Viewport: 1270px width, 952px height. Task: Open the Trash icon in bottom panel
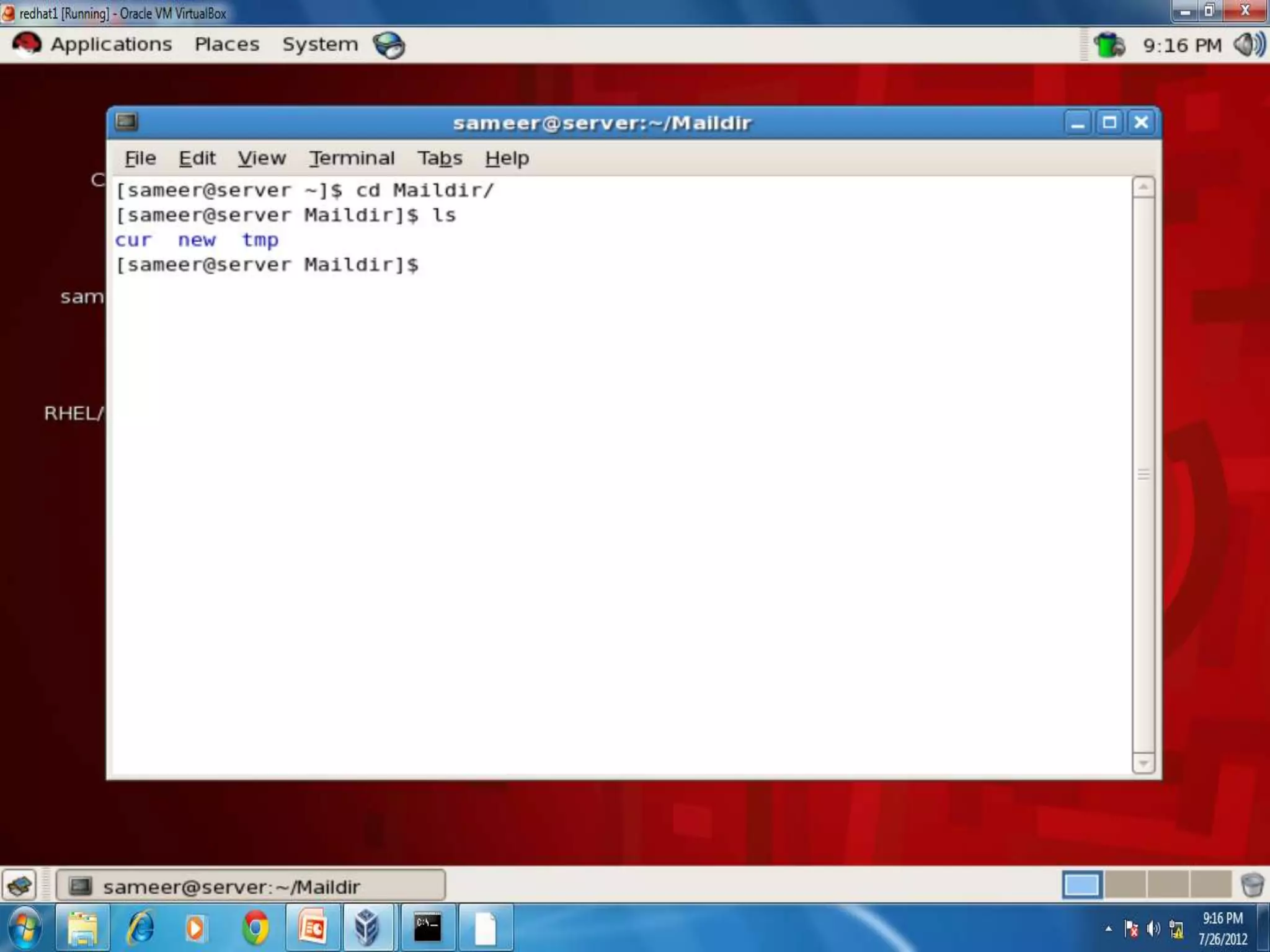click(x=1252, y=885)
